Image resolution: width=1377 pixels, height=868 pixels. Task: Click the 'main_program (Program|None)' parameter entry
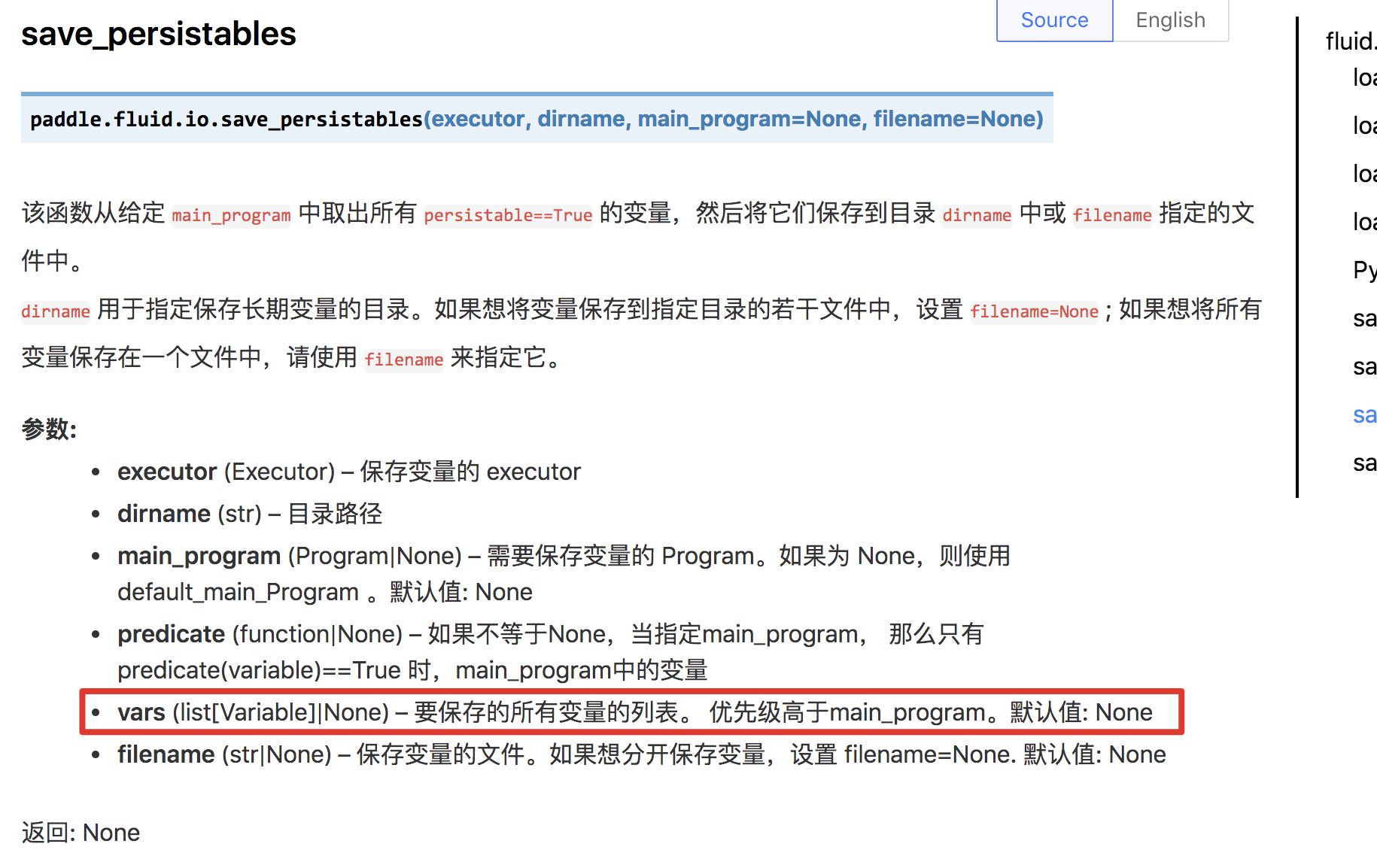point(564,574)
